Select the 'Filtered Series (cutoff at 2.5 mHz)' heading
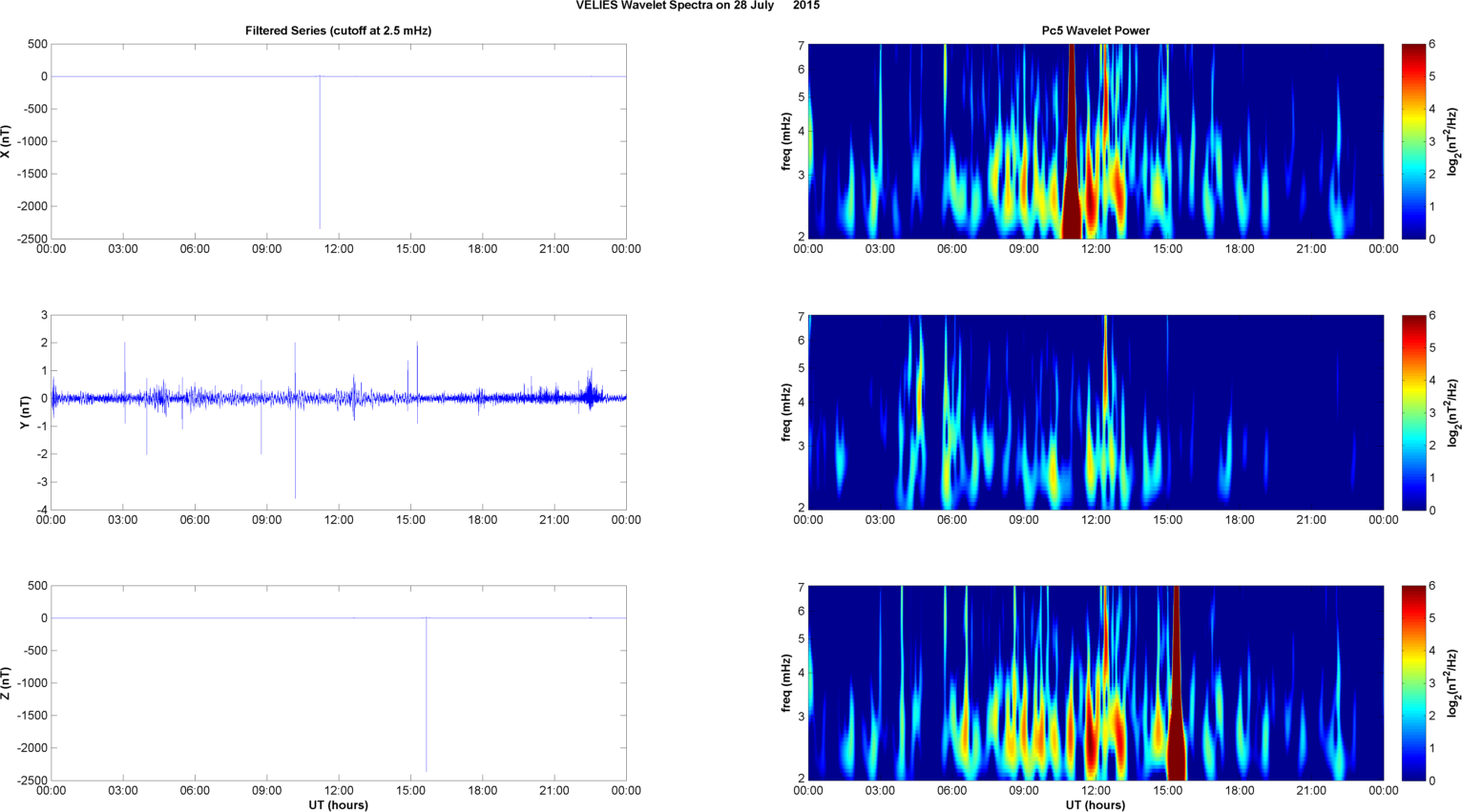 (338, 31)
